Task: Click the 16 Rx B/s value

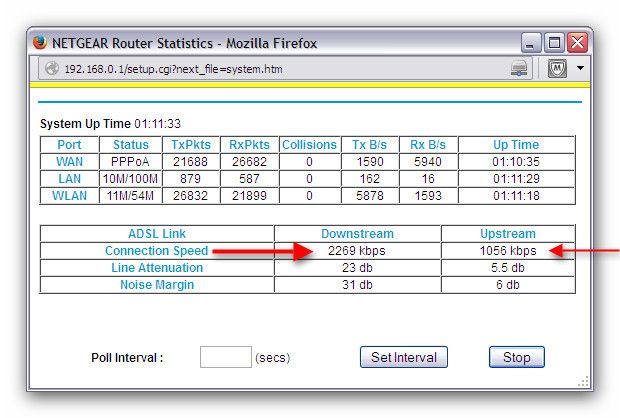Action: 428,179
